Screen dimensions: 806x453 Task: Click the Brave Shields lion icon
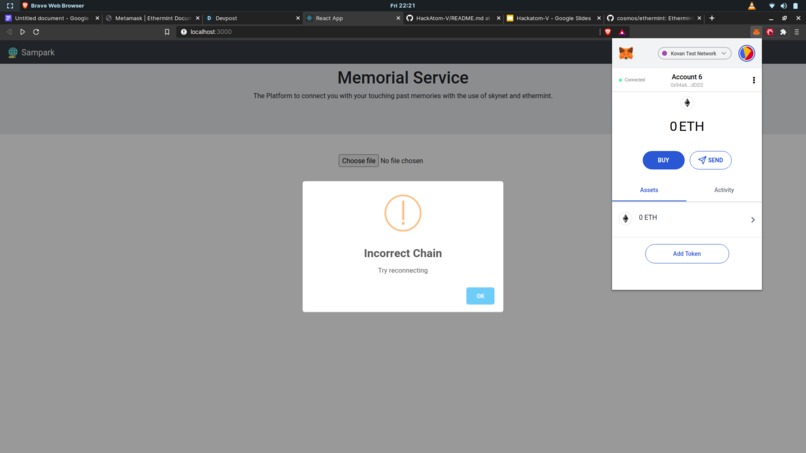coord(608,32)
